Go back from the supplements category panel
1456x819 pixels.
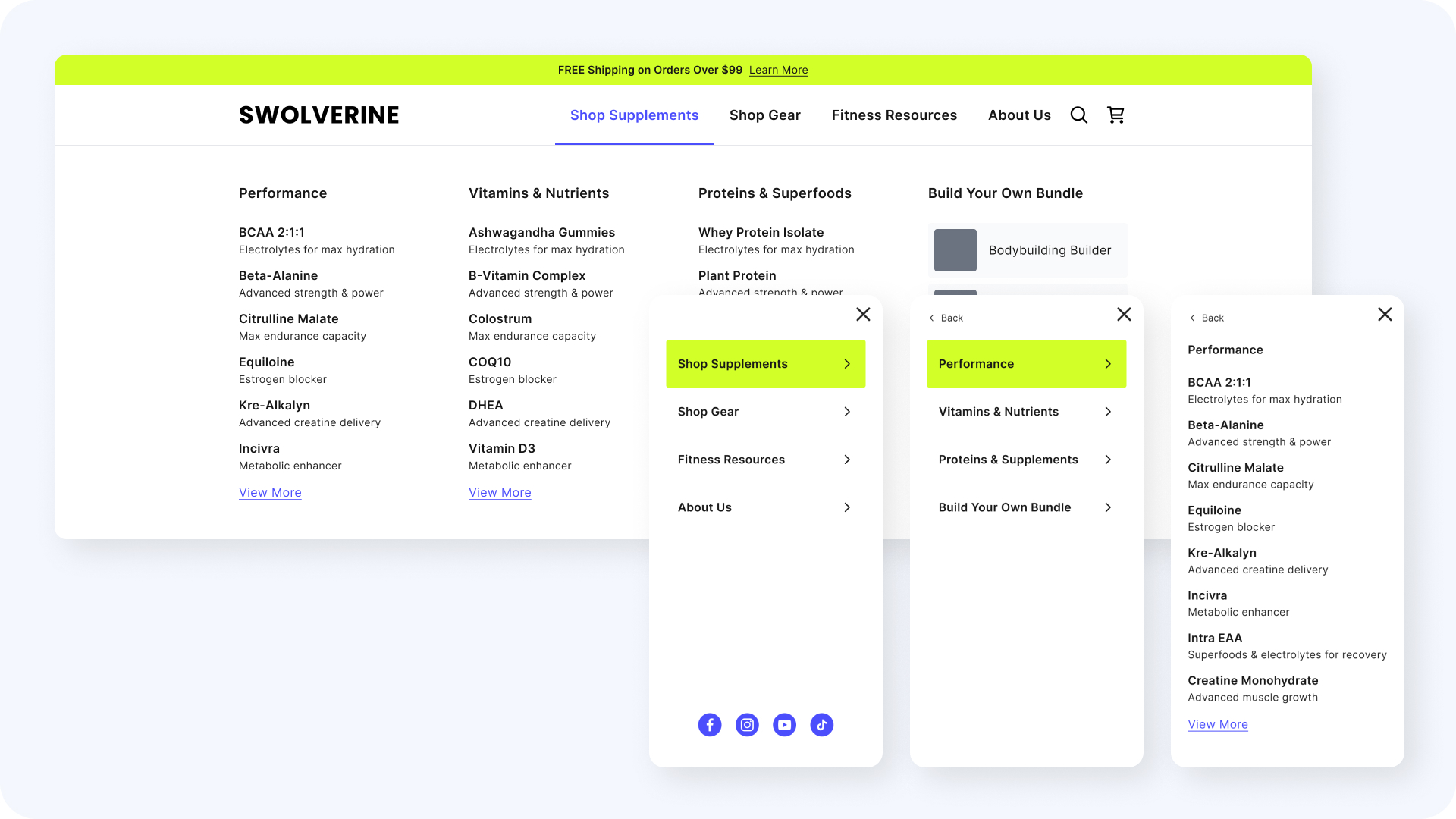pos(946,318)
